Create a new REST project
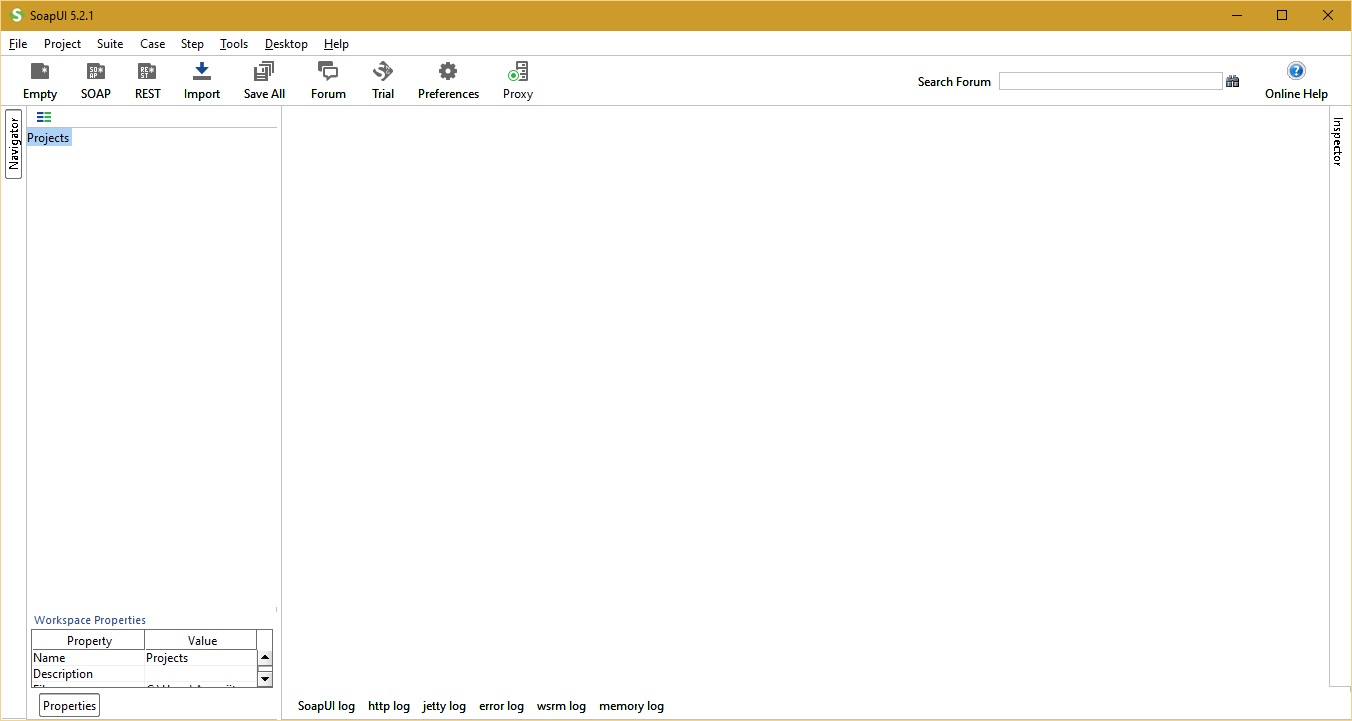The image size is (1352, 721). point(148,81)
